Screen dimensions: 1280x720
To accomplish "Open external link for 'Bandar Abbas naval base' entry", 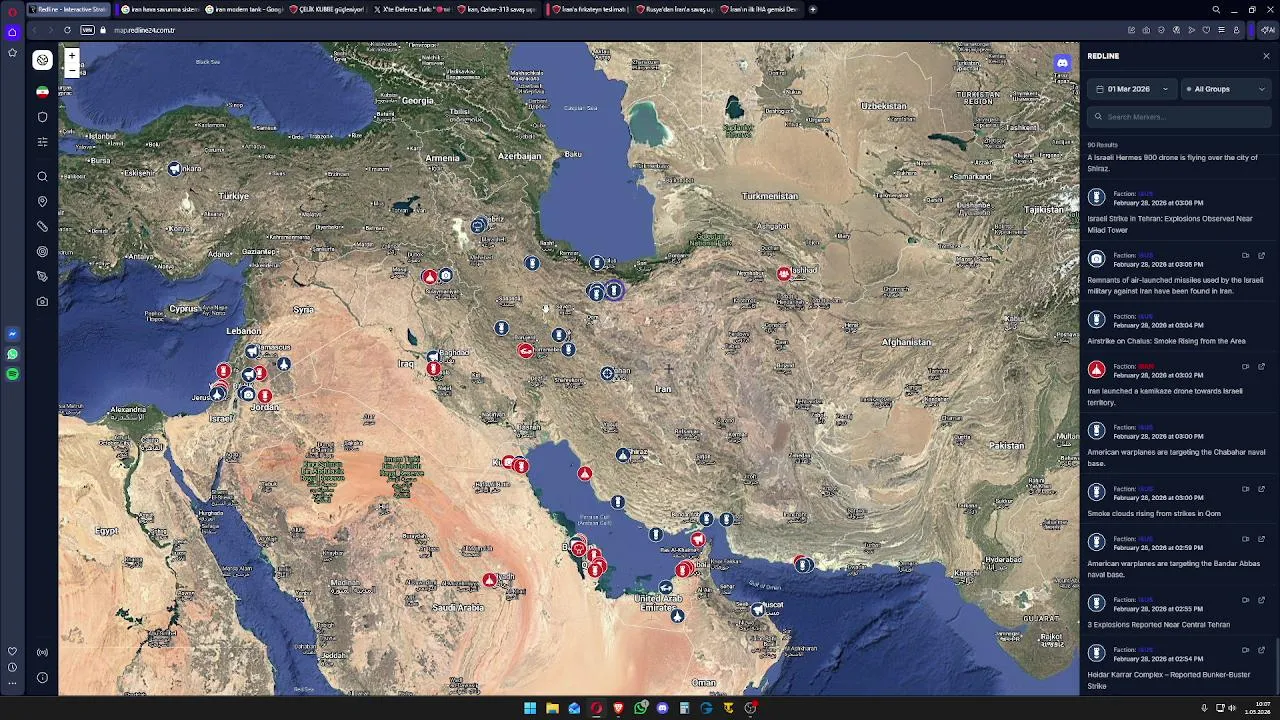I will click(1261, 539).
